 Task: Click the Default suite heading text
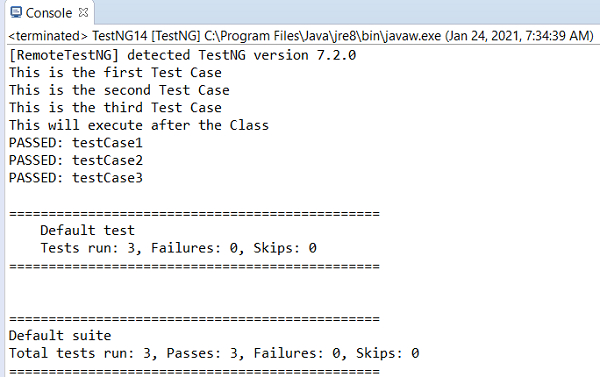[x=60, y=336]
